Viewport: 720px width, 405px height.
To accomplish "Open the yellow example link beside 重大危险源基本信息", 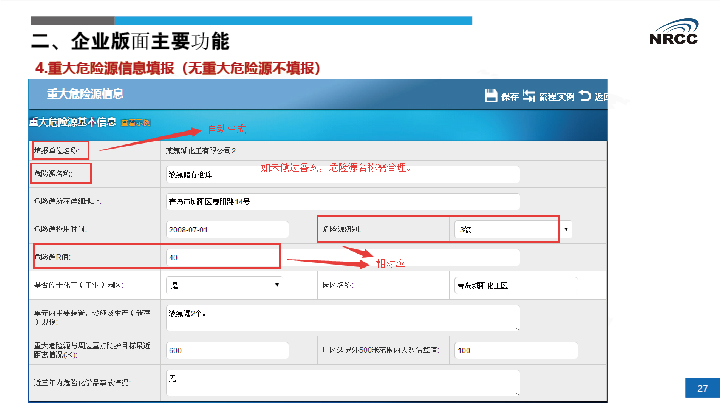I will click(136, 123).
